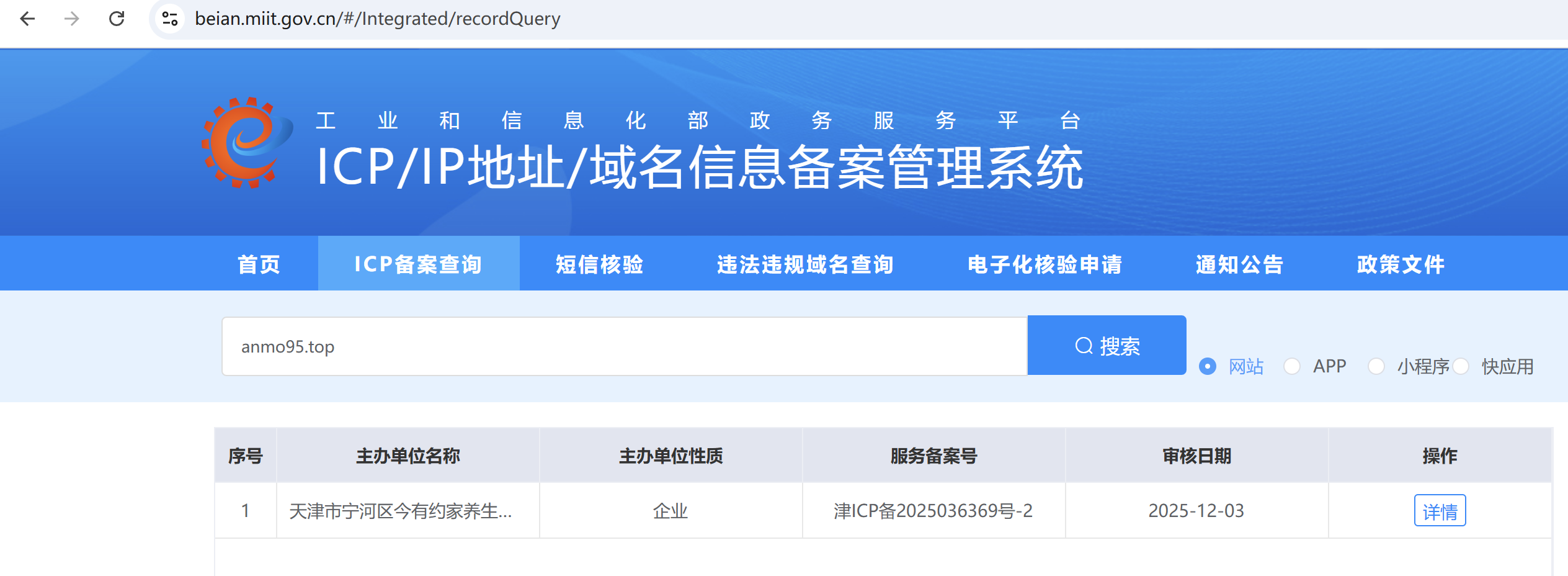Reload the page with refresh icon

[x=117, y=19]
